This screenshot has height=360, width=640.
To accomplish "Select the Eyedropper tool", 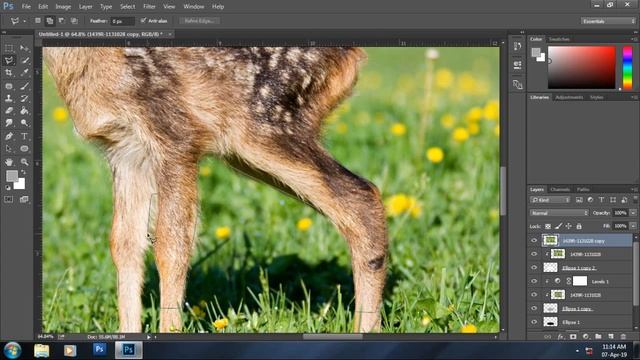I will (x=24, y=73).
